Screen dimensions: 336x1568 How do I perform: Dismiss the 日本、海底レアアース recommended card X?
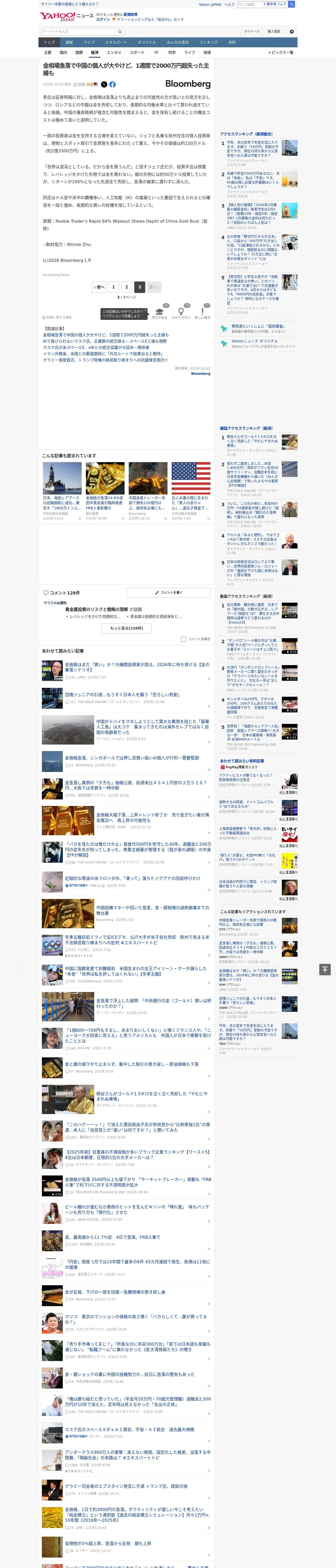[x=79, y=518]
